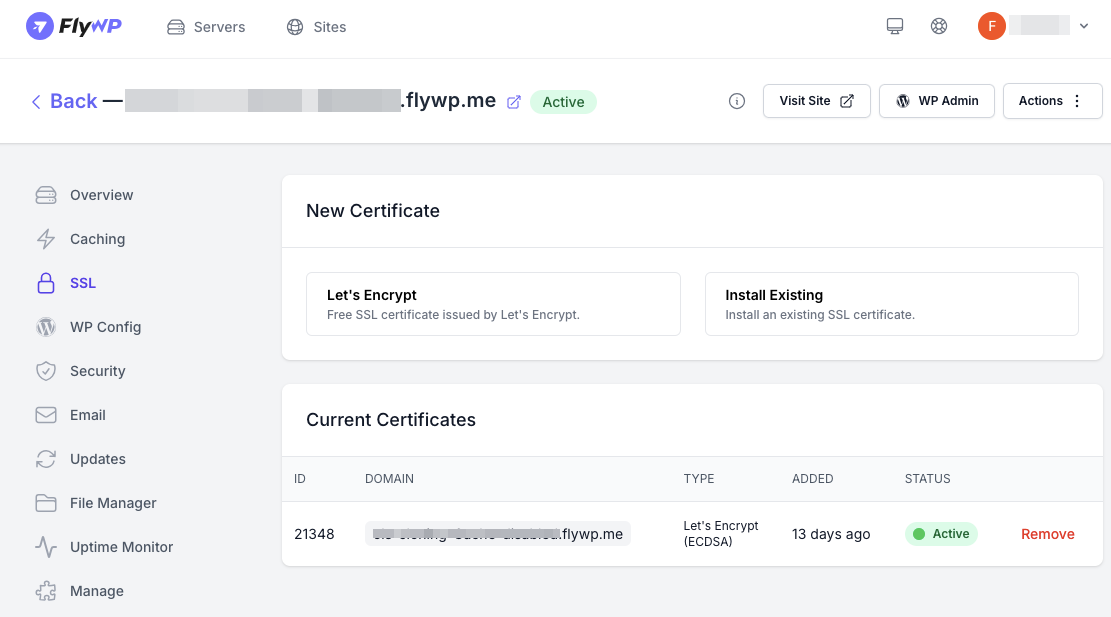Image resolution: width=1111 pixels, height=617 pixels.
Task: Click the Updates refresh arrows icon
Action: (x=46, y=459)
